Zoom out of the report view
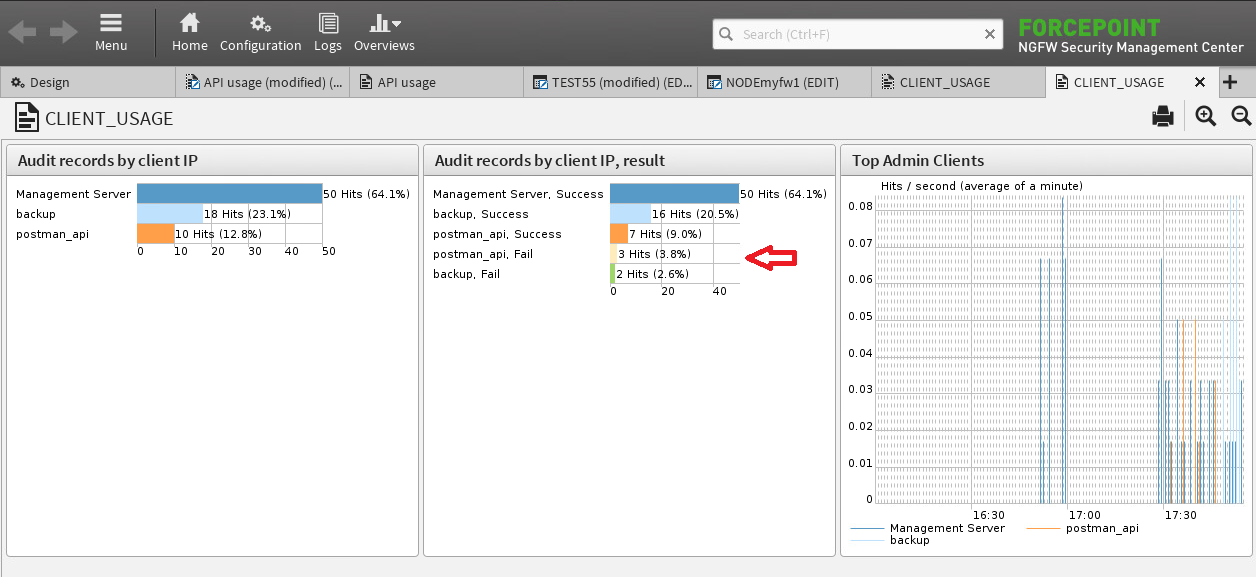The height and width of the screenshot is (577, 1256). click(1241, 116)
